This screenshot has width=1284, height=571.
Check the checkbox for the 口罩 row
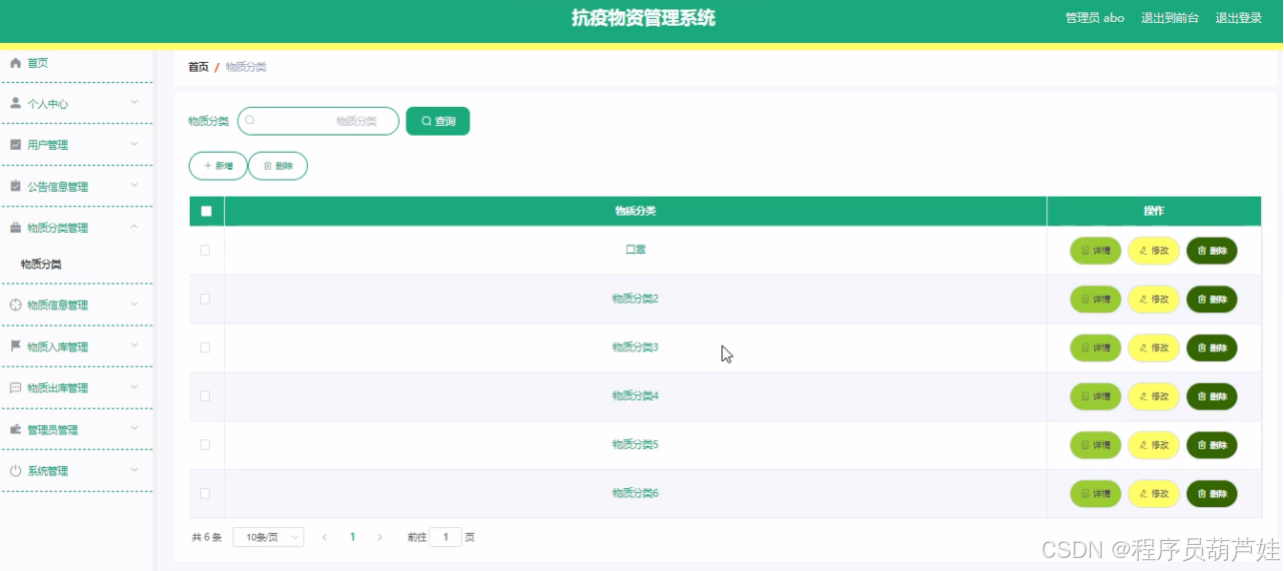[x=205, y=250]
